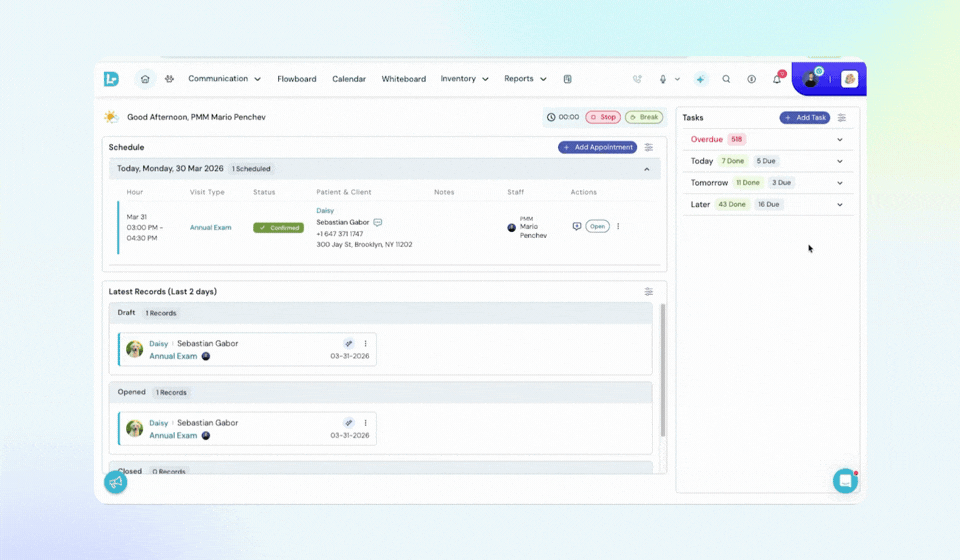
Task: Open the Calendar page
Action: pos(349,79)
